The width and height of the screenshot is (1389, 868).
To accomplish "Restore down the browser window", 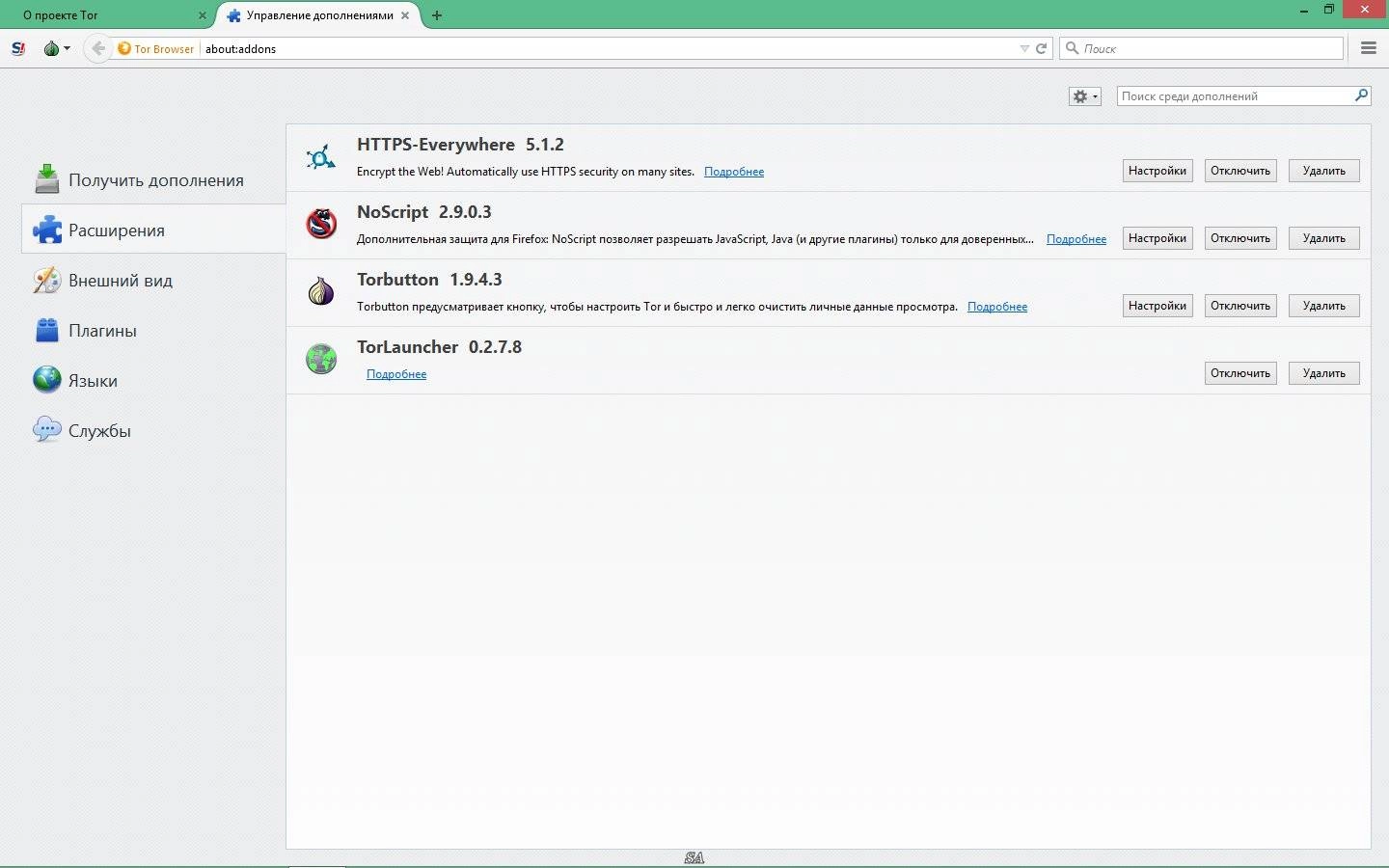I will click(1329, 9).
